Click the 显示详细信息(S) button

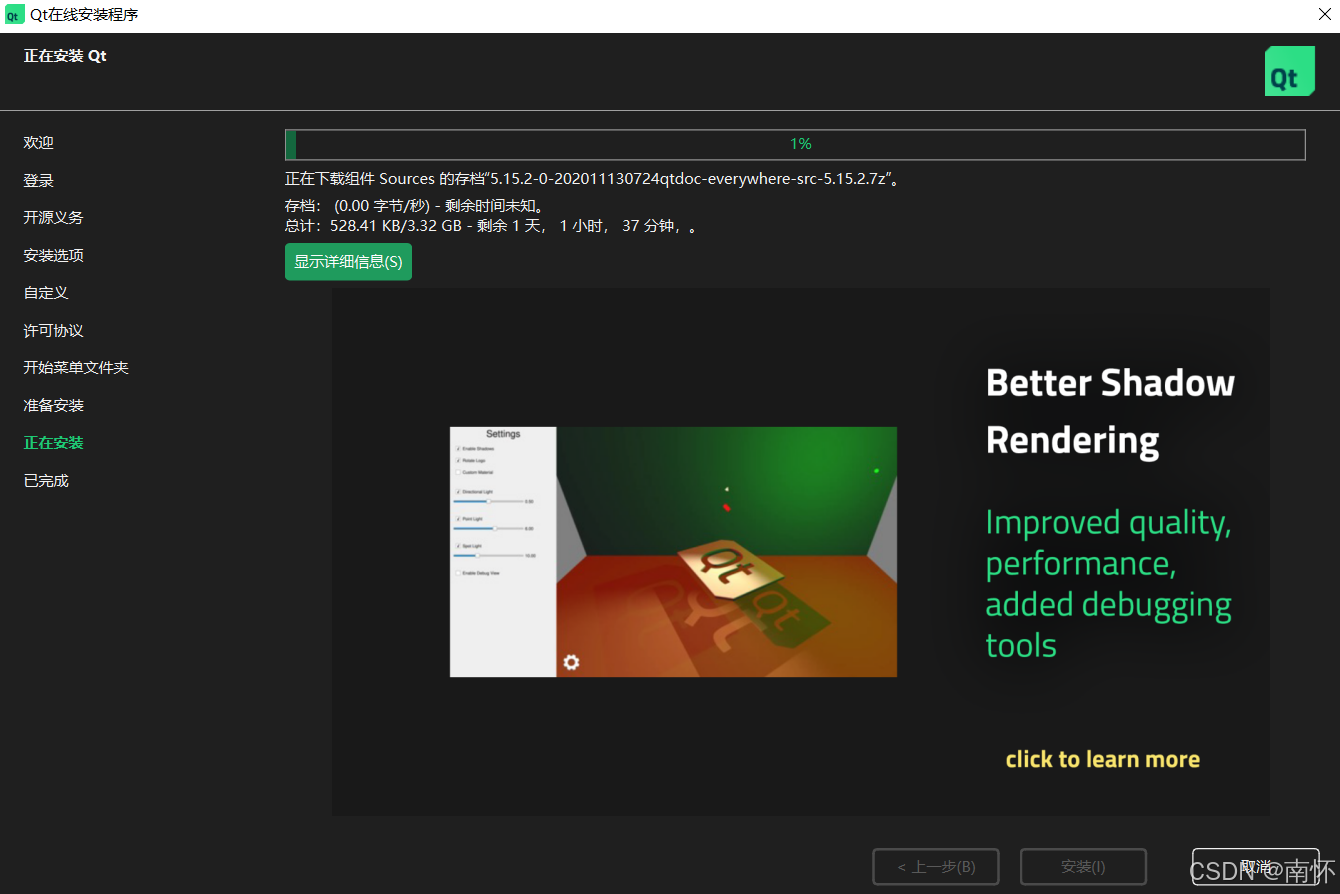(348, 262)
